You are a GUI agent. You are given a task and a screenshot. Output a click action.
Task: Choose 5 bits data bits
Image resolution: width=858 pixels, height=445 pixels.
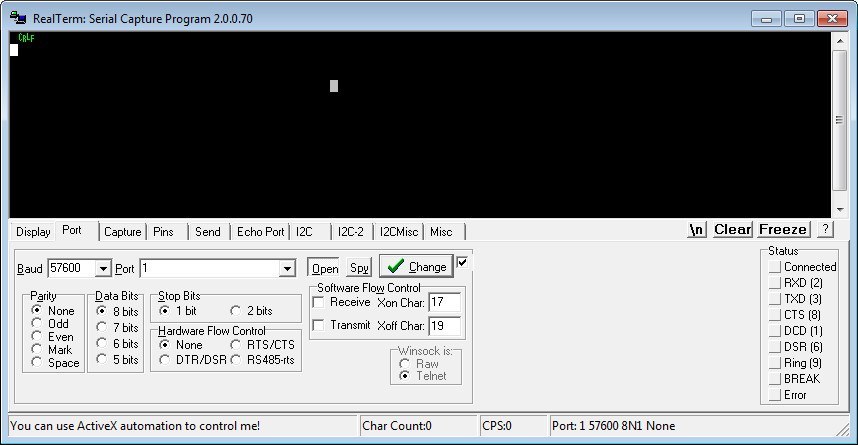pyautogui.click(x=101, y=359)
